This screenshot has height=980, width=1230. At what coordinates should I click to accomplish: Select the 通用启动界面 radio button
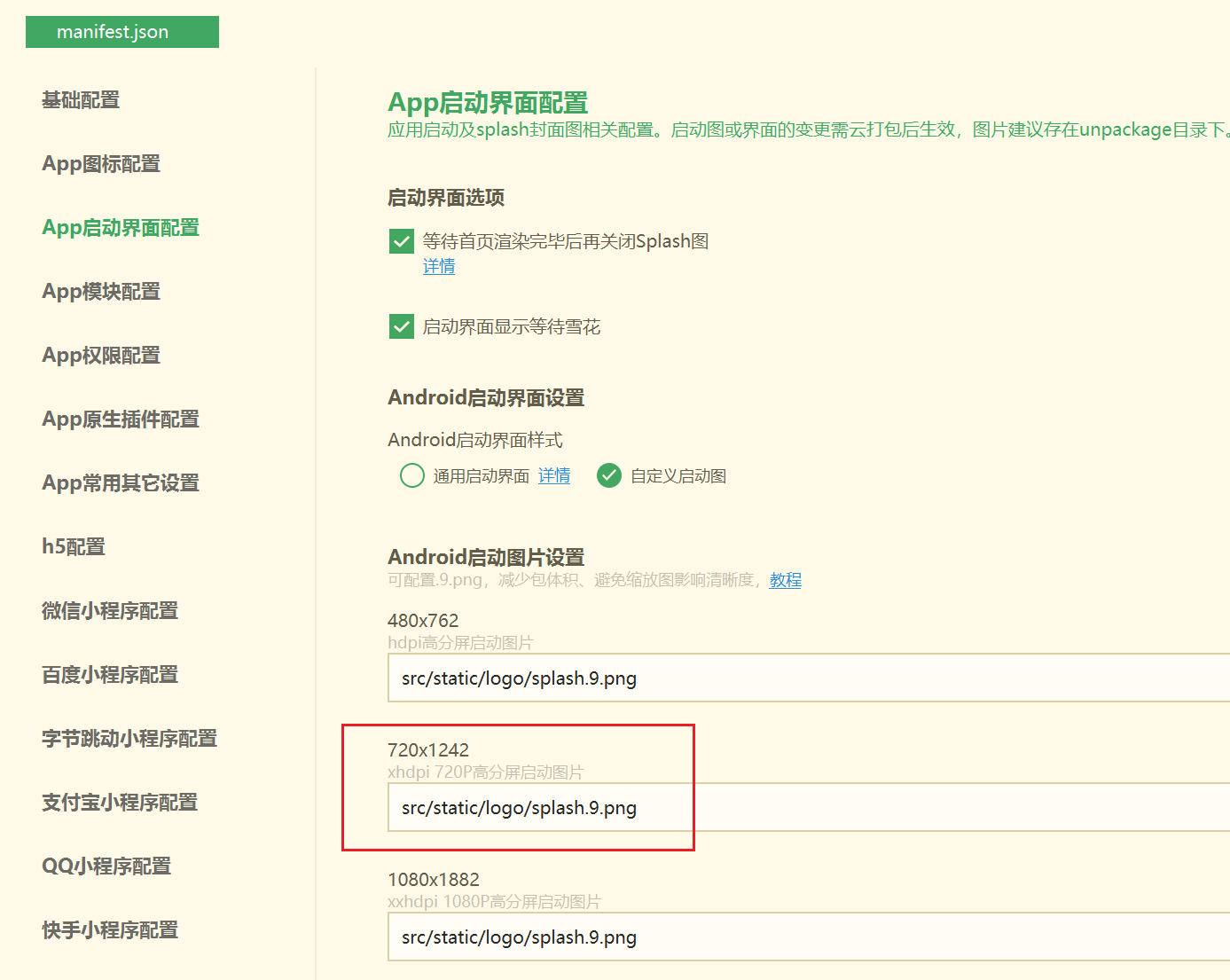pyautogui.click(x=411, y=475)
